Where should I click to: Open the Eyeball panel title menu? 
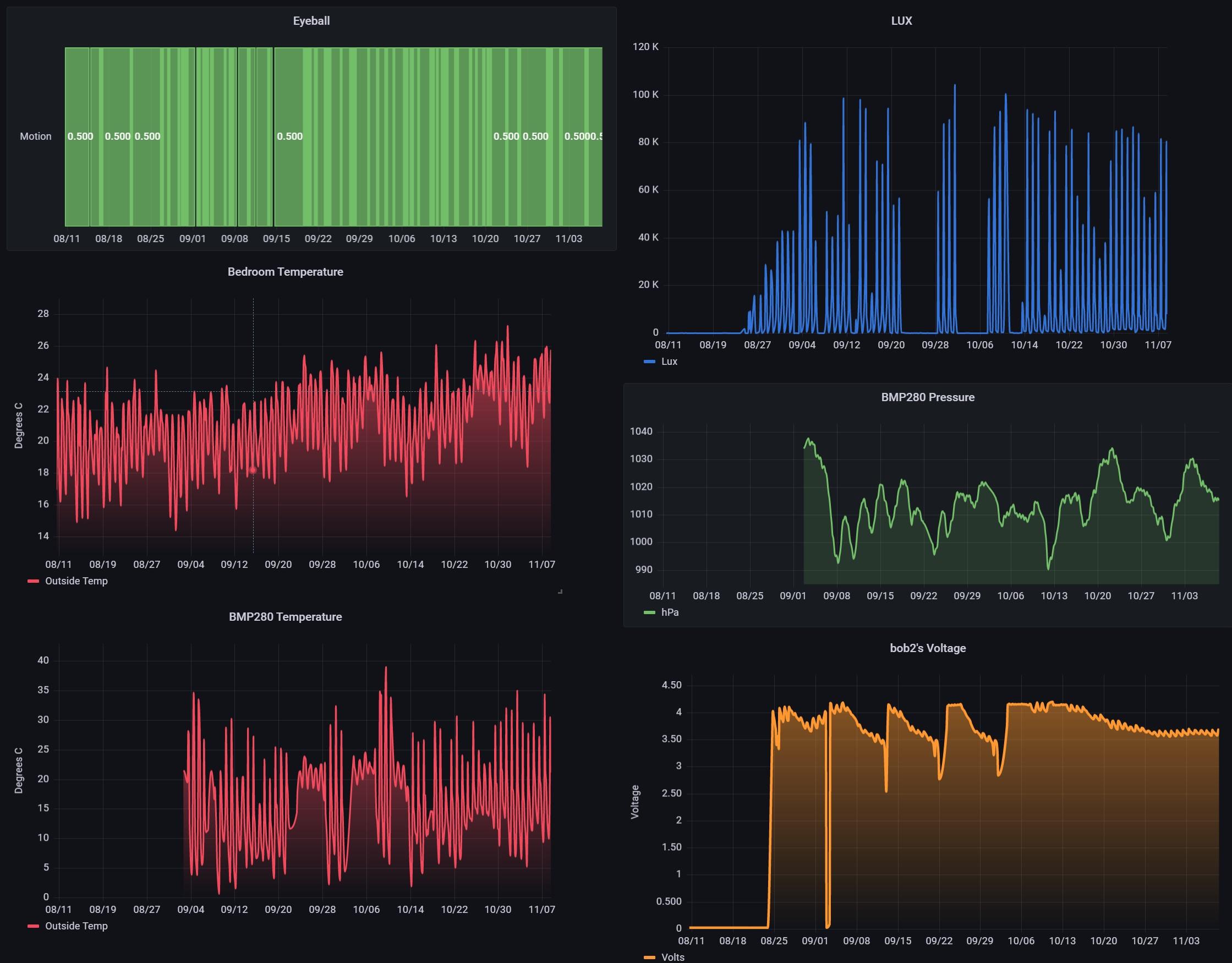coord(311,21)
